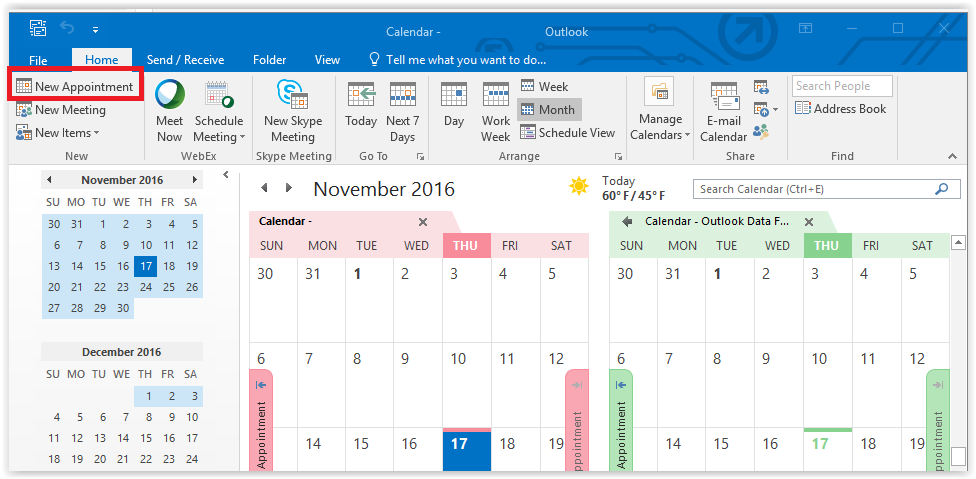
Task: Click overlay mode arrow on green calendar
Action: point(627,221)
